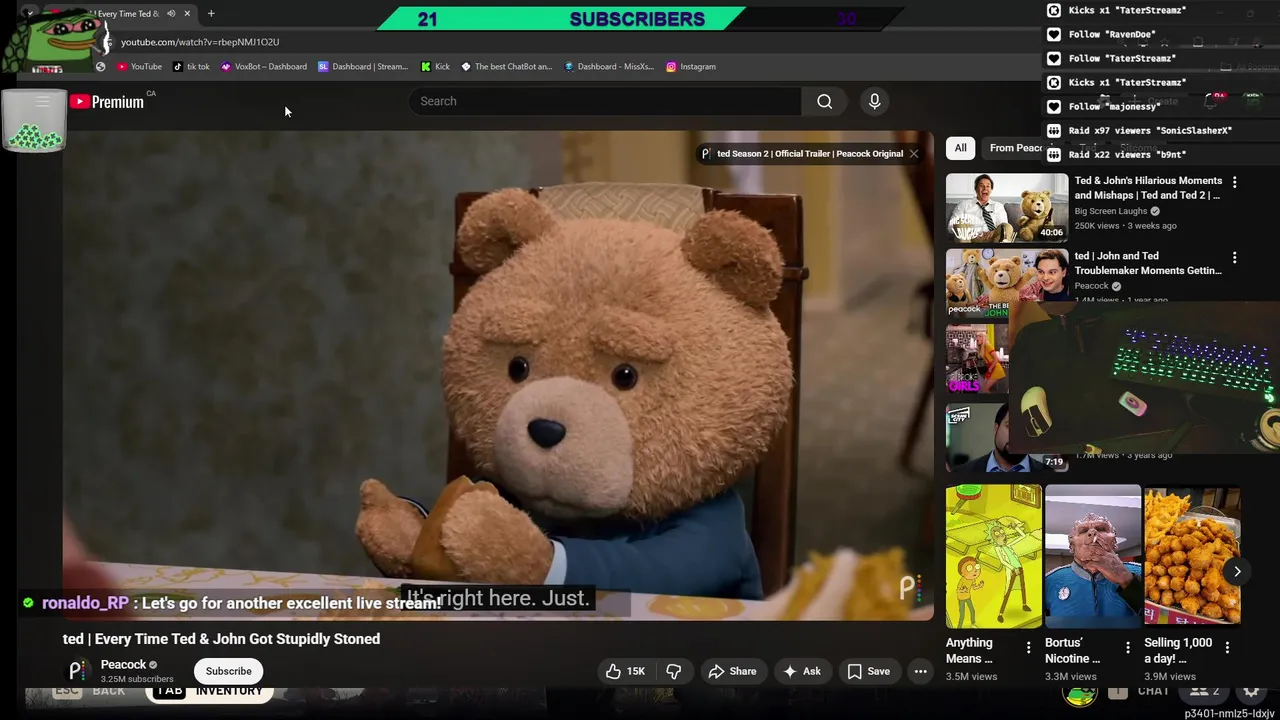Open options for Anything Means short
1280x720 pixels.
tap(1028, 648)
